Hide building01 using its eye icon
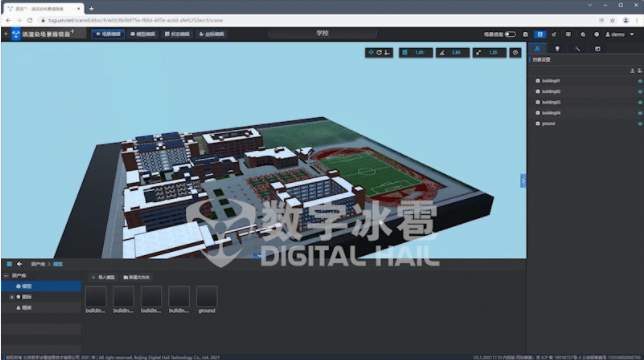This screenshot has height=360, width=644. pos(639,81)
